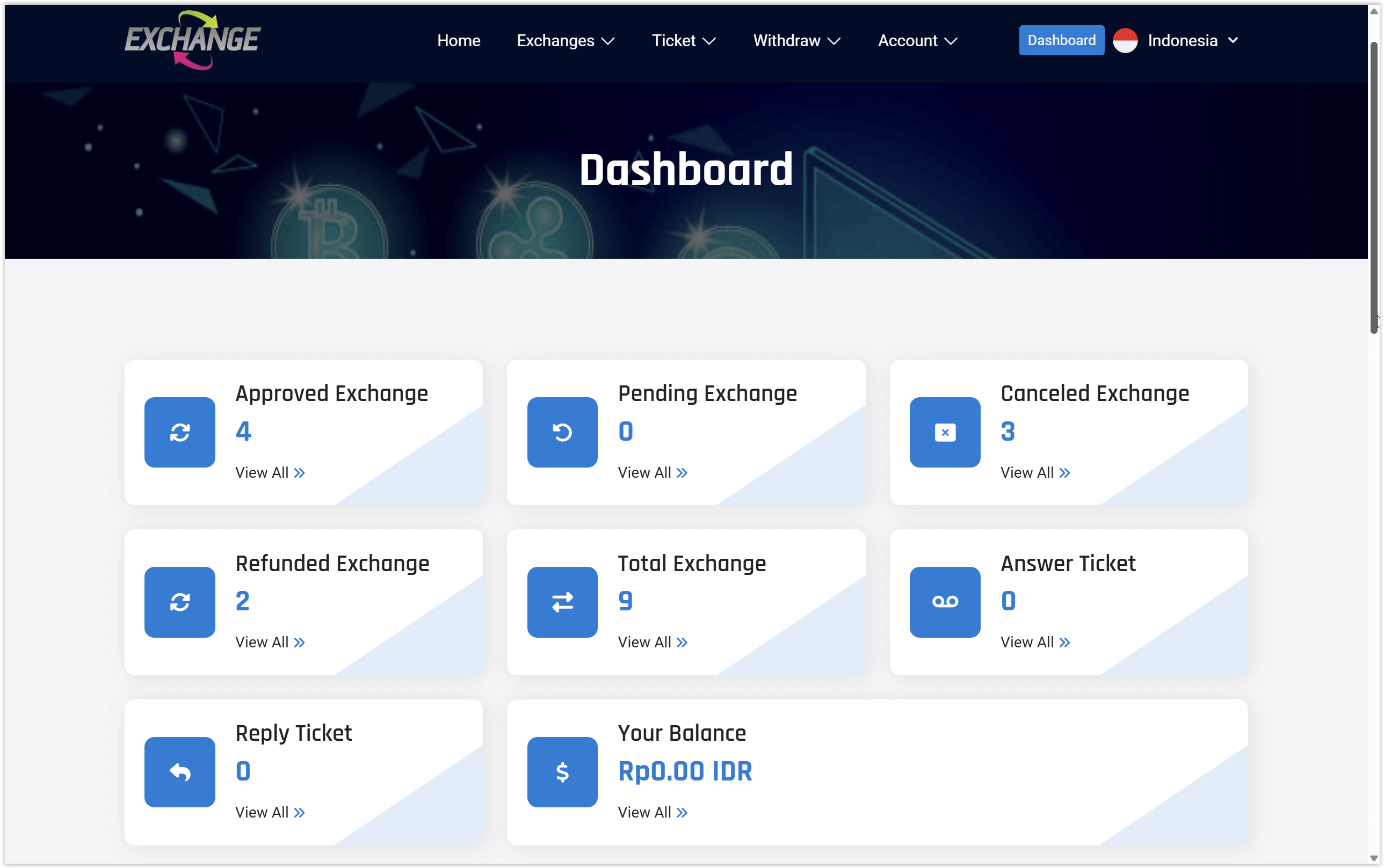The width and height of the screenshot is (1384, 868).
Task: Click View All under Approved Exchange
Action: [270, 472]
